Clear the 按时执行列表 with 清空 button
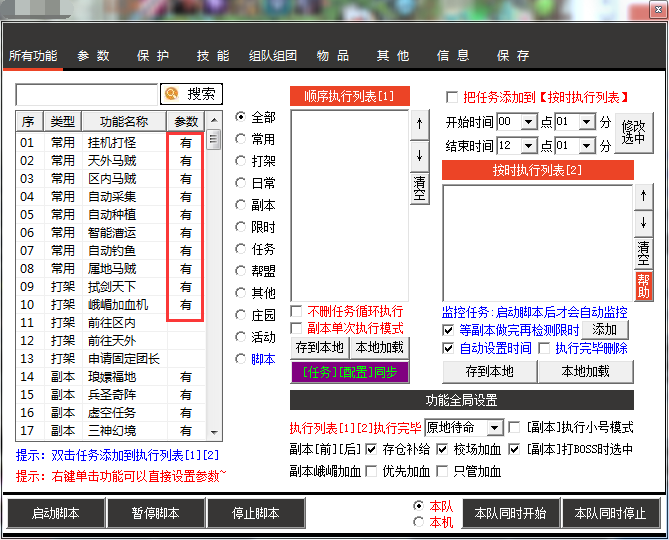669x540 pixels. [643, 253]
